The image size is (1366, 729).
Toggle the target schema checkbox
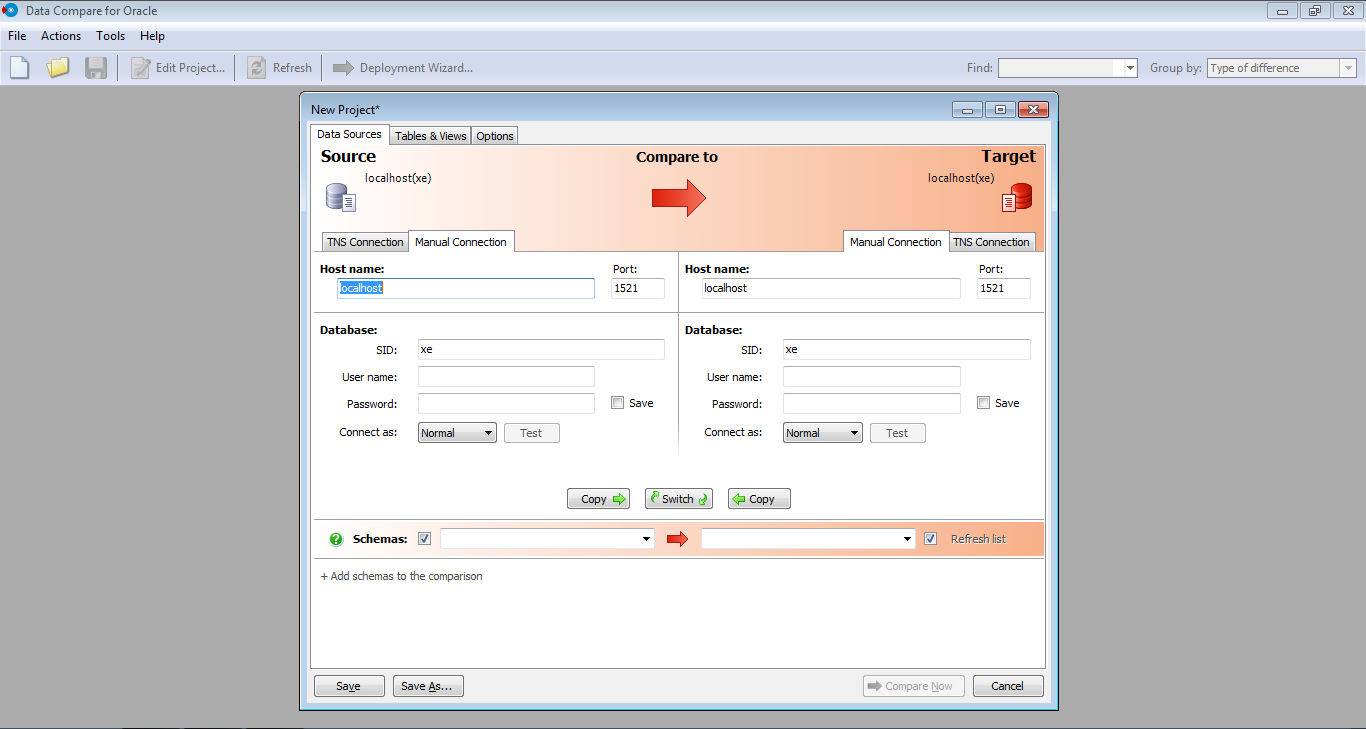pos(931,539)
